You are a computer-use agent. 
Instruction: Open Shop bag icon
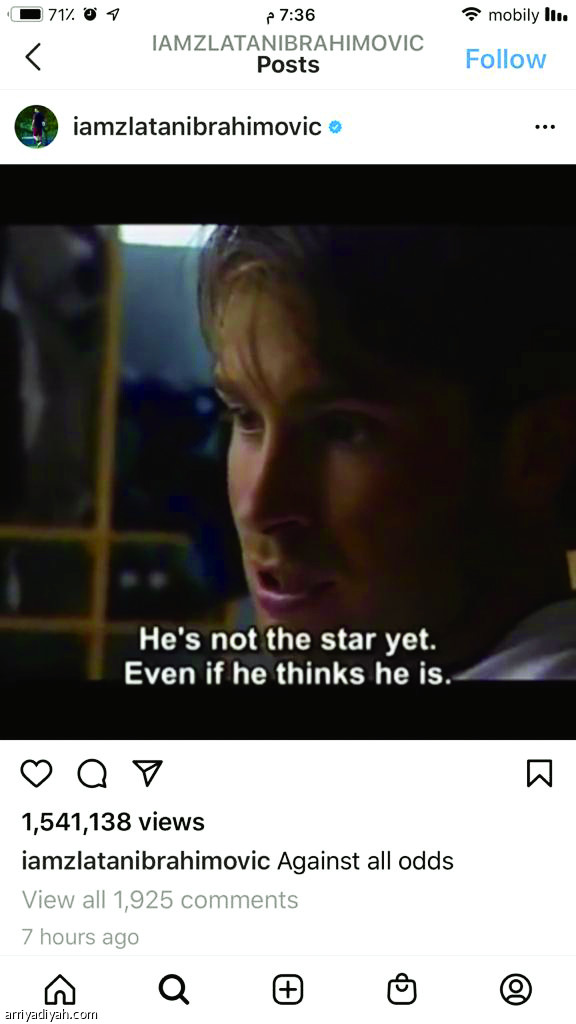pos(402,989)
